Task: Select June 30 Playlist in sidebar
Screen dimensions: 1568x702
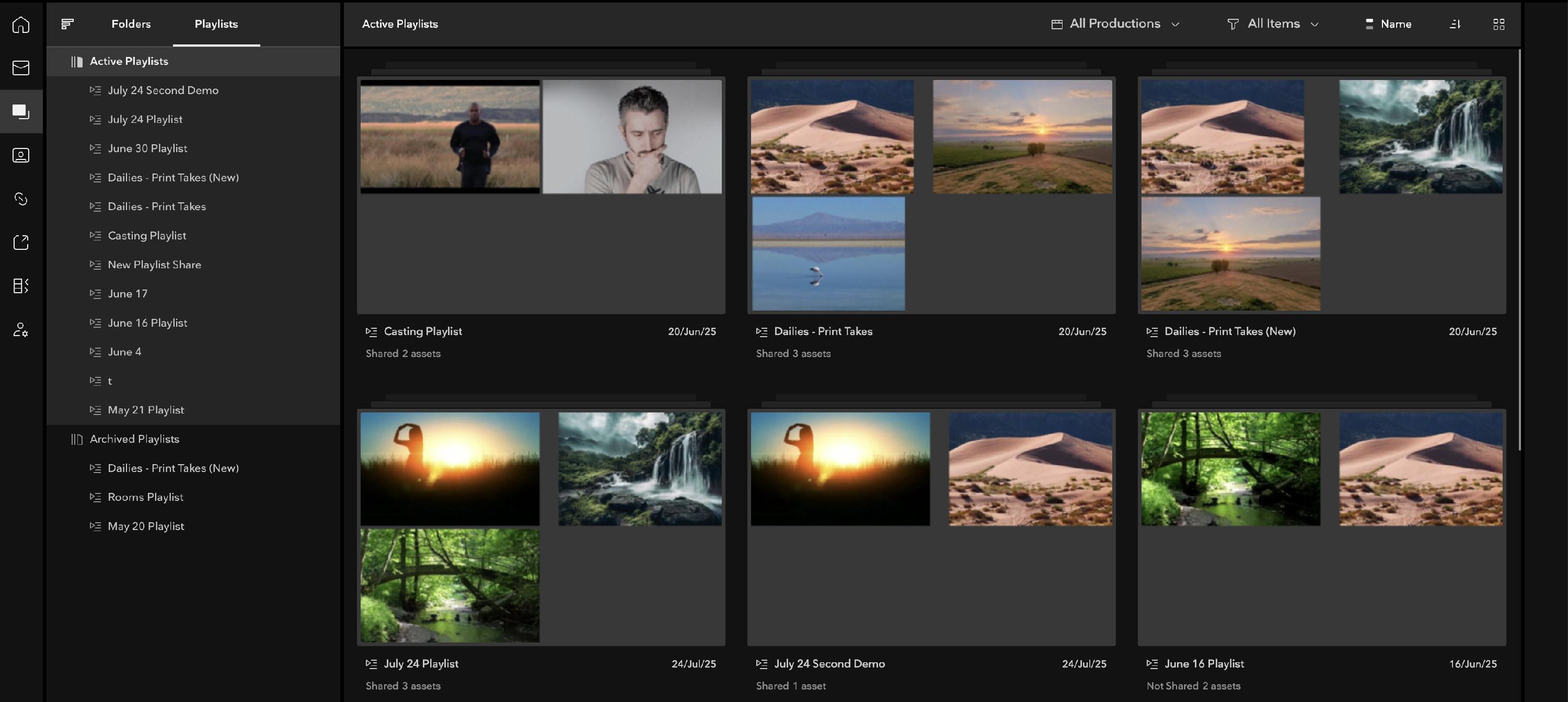Action: [147, 148]
